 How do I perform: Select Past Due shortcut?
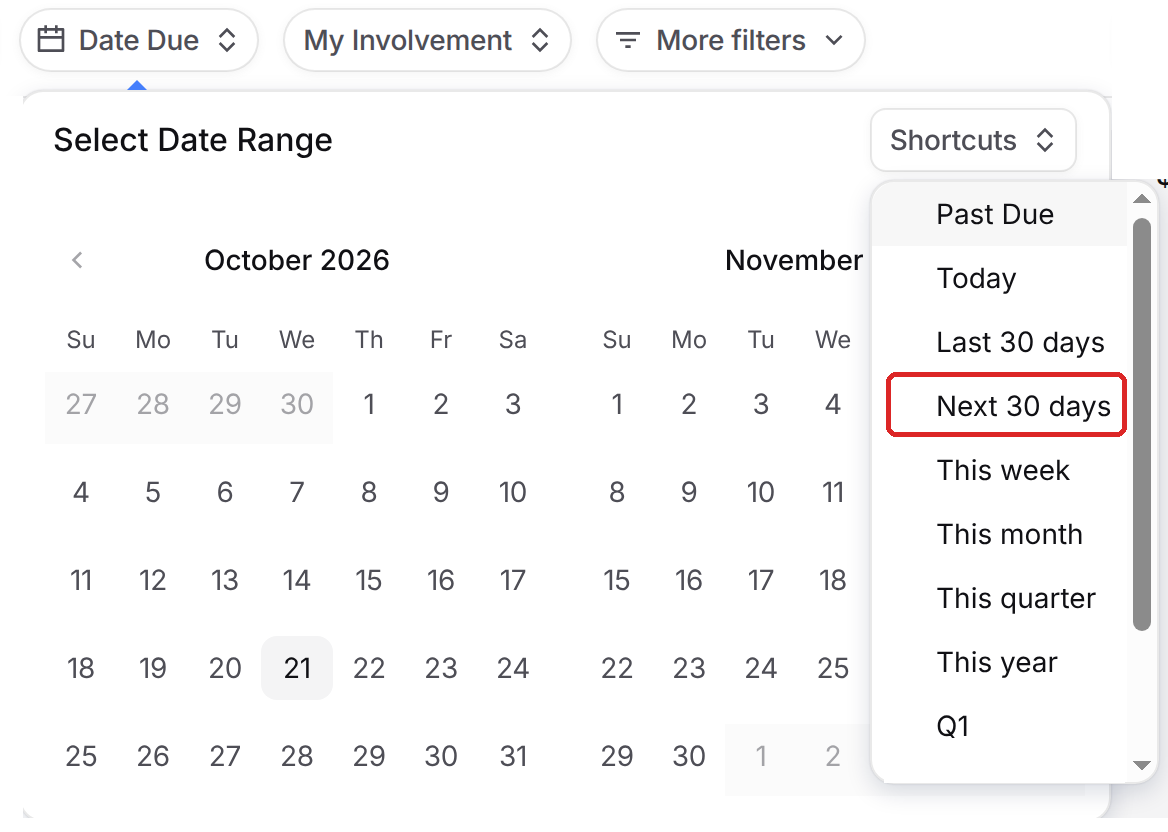(1000, 215)
